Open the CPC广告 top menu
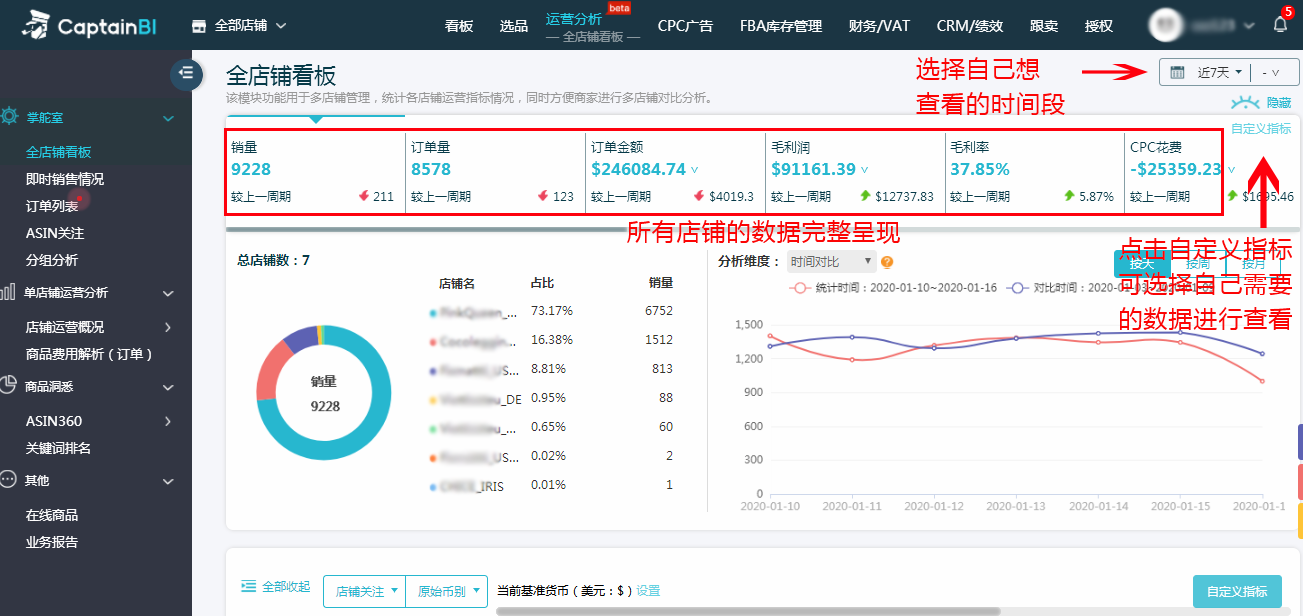 click(x=686, y=26)
